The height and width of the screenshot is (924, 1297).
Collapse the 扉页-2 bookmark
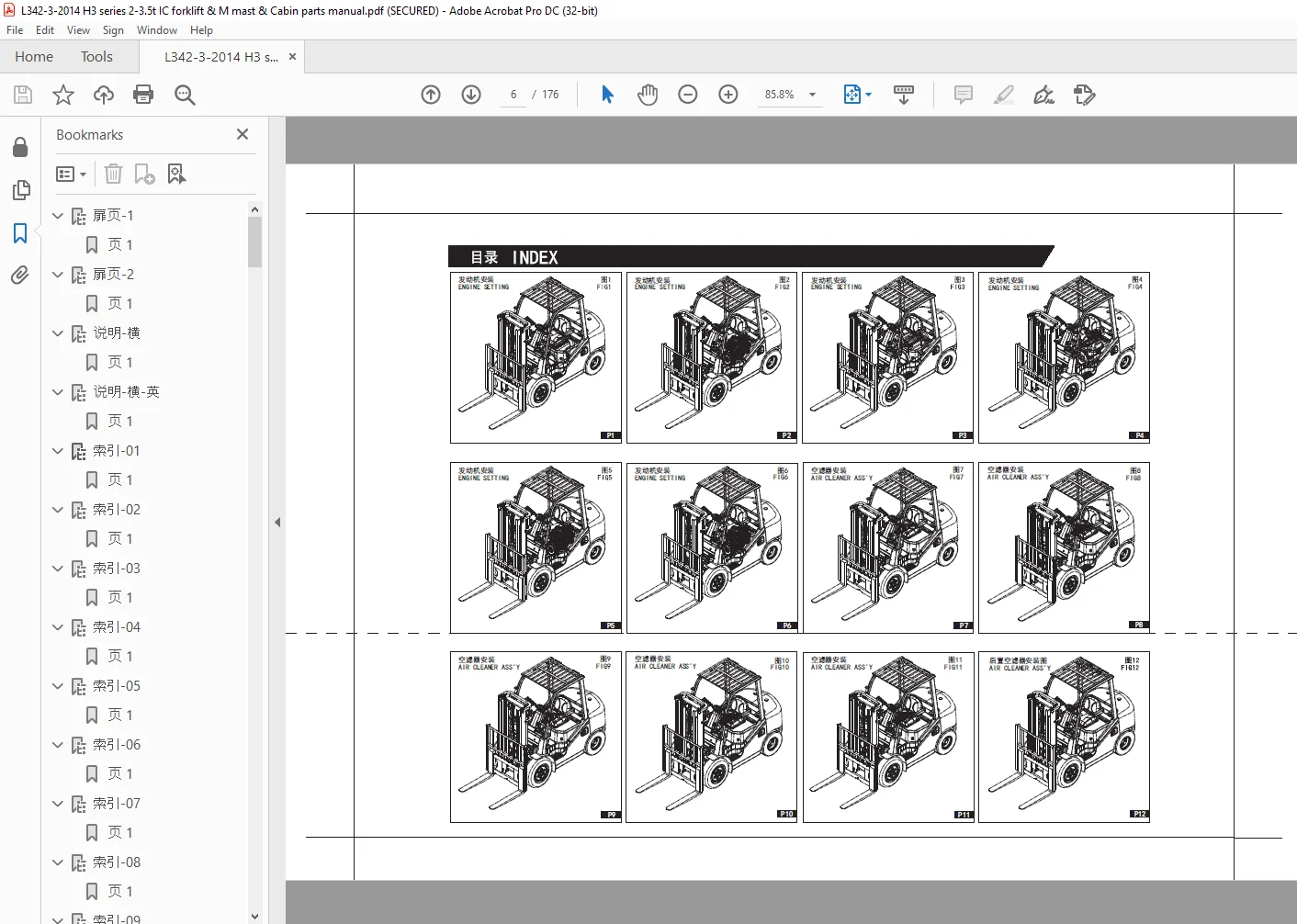tap(58, 275)
